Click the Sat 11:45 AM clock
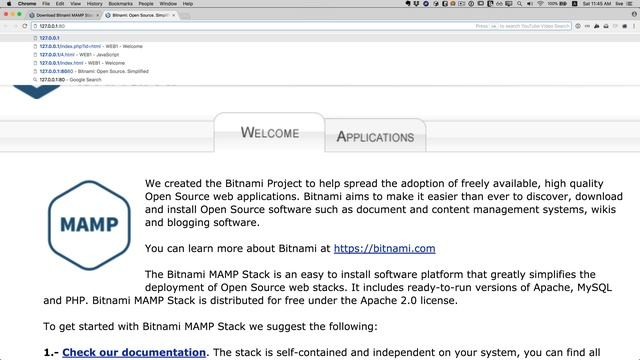Screen dimensions: 640x360 click(597, 3)
